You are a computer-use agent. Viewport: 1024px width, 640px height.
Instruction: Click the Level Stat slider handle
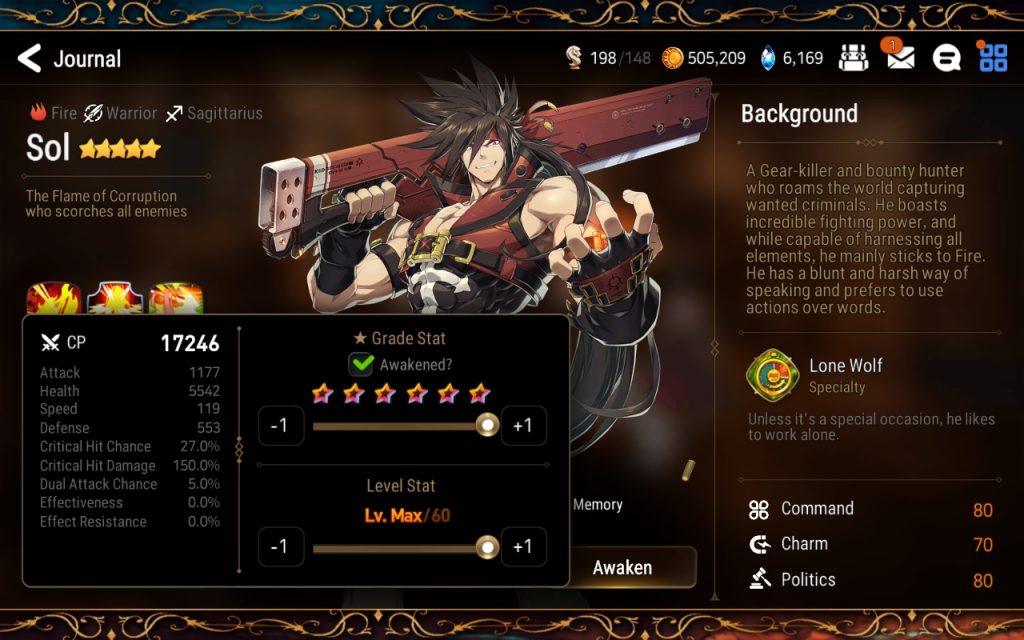click(487, 547)
